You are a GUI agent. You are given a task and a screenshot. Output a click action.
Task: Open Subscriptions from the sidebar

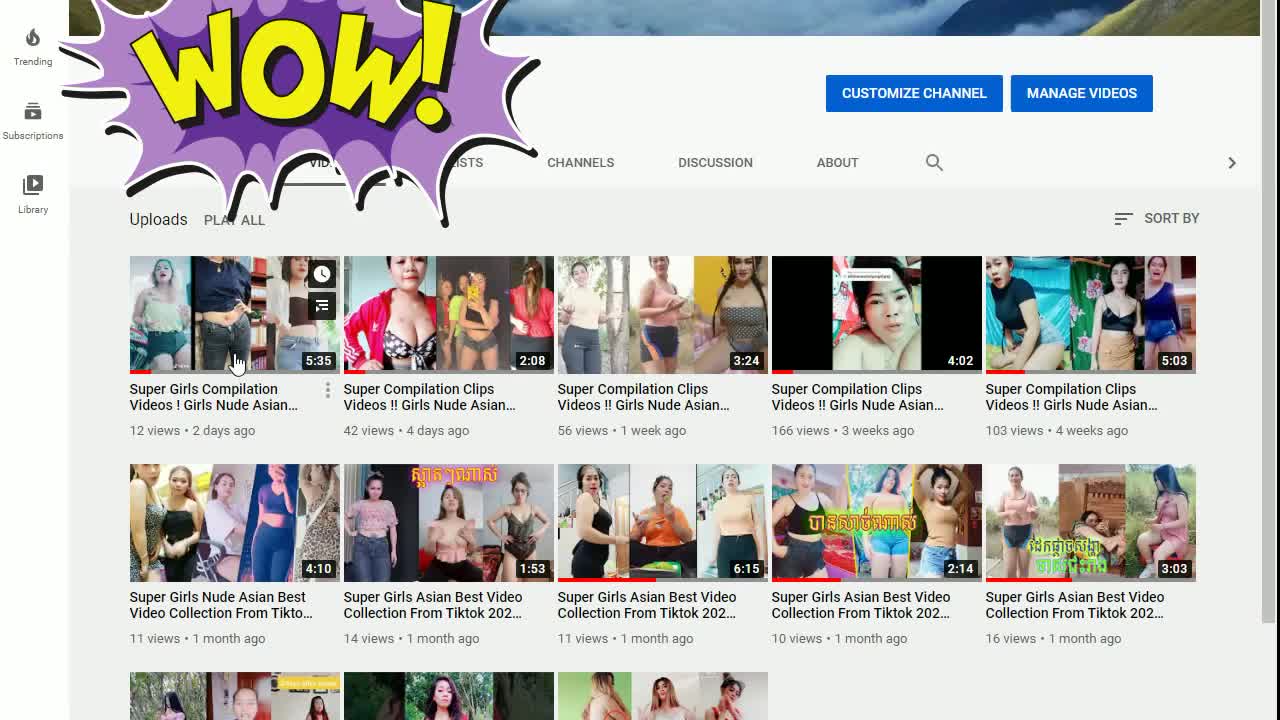33,121
